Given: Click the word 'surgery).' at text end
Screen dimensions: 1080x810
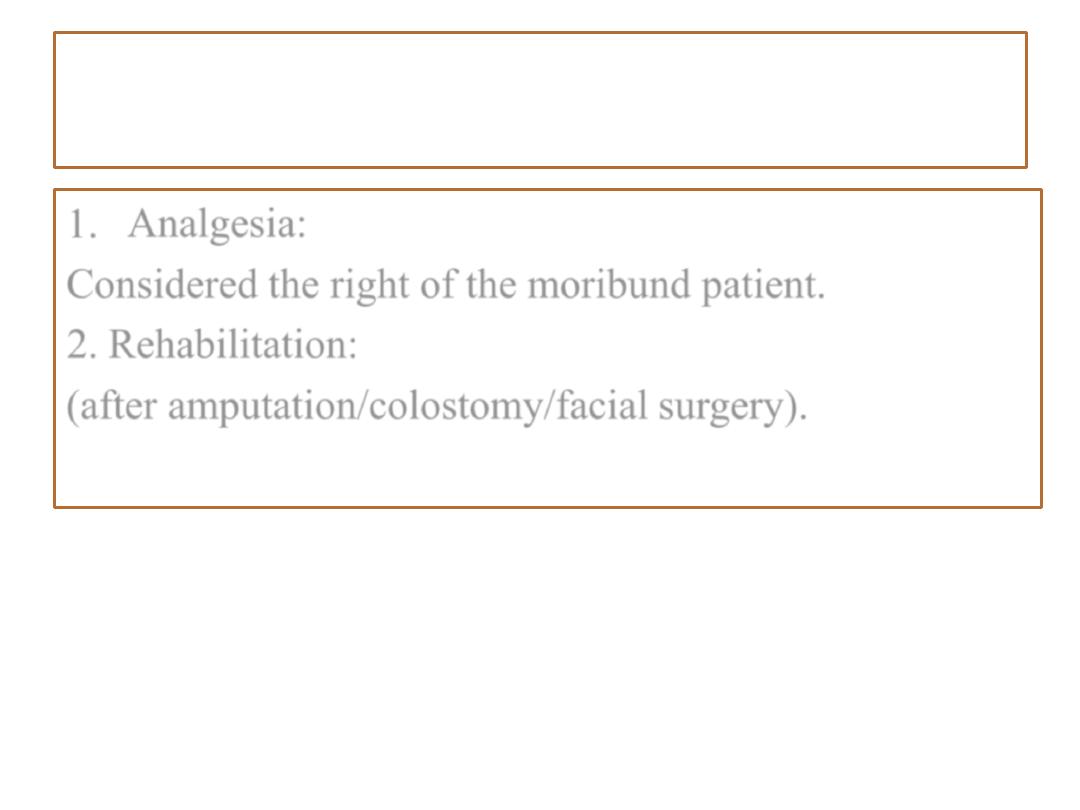Looking at the screenshot, I should 732,406.
